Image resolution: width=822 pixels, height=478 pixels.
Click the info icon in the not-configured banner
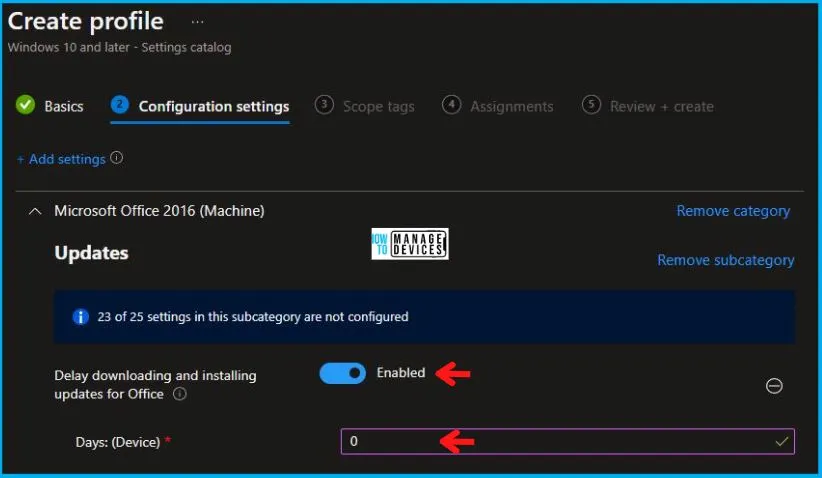point(82,317)
